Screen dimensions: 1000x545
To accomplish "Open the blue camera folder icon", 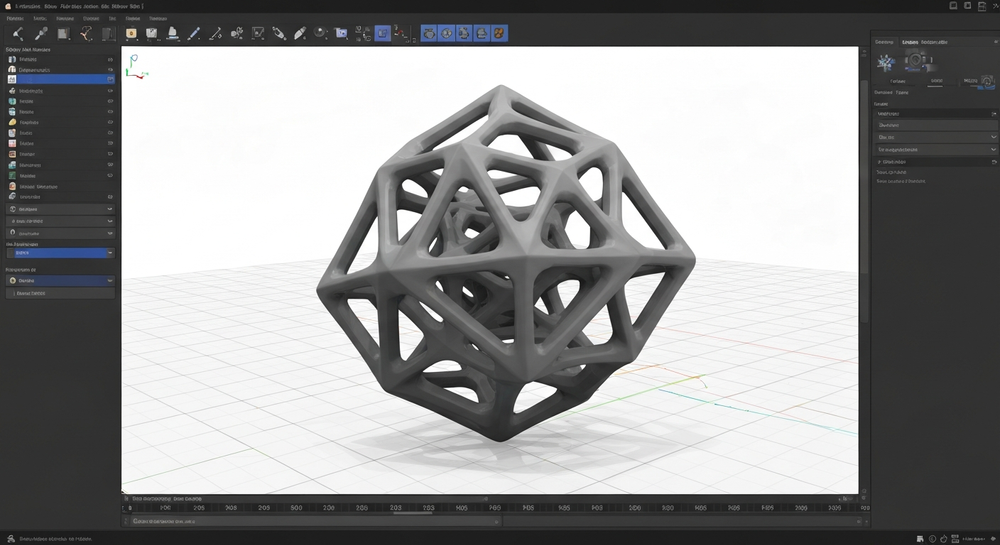I will (341, 34).
